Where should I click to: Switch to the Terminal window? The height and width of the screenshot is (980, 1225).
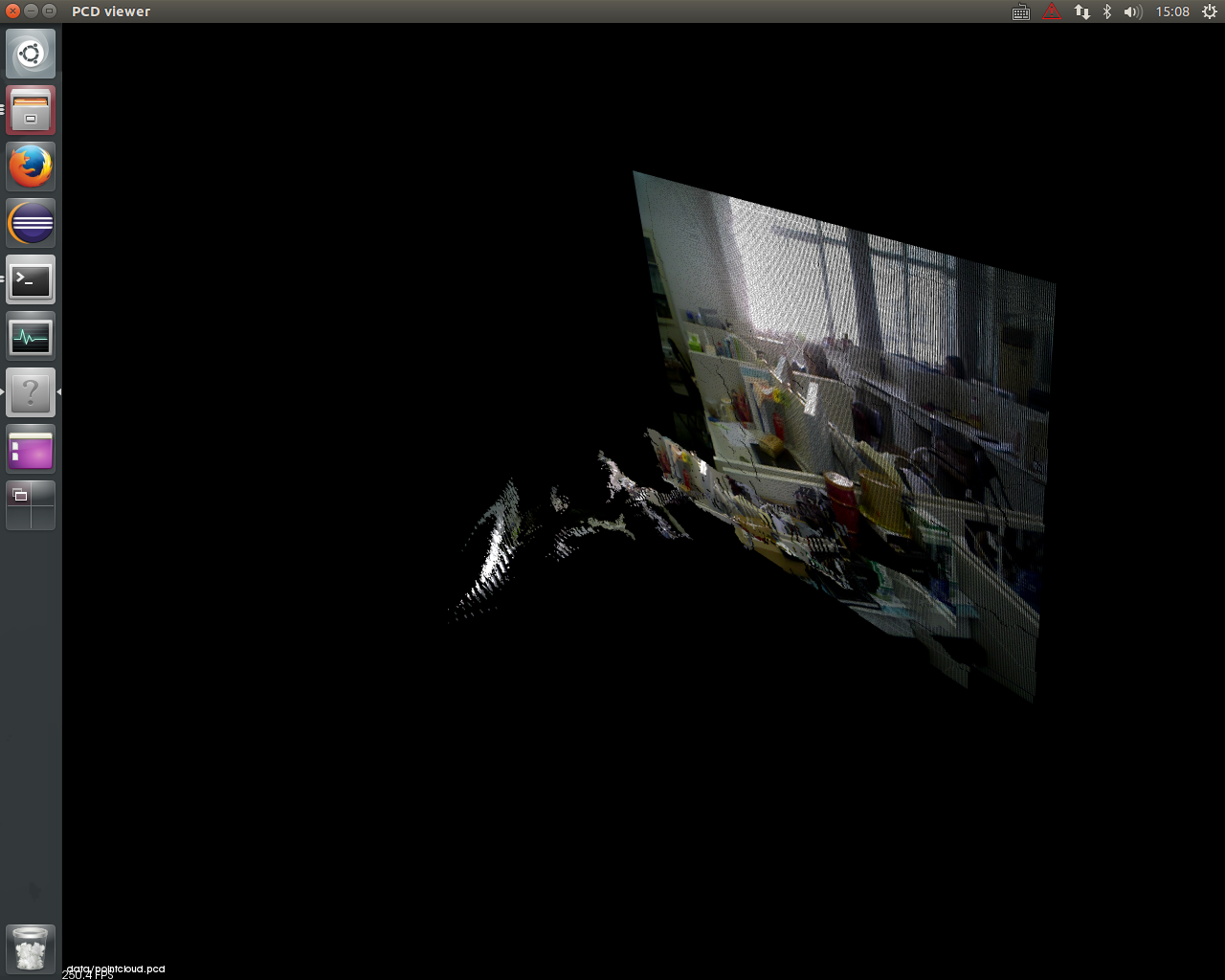(31, 280)
